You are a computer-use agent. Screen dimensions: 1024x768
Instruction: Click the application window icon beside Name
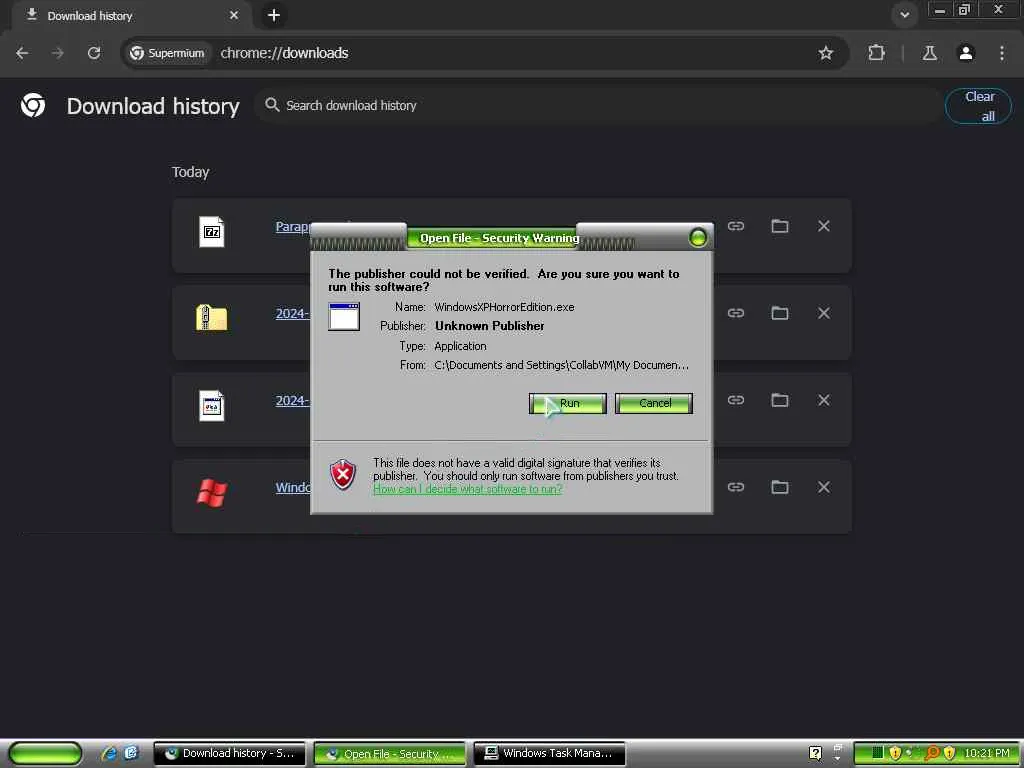tap(344, 317)
